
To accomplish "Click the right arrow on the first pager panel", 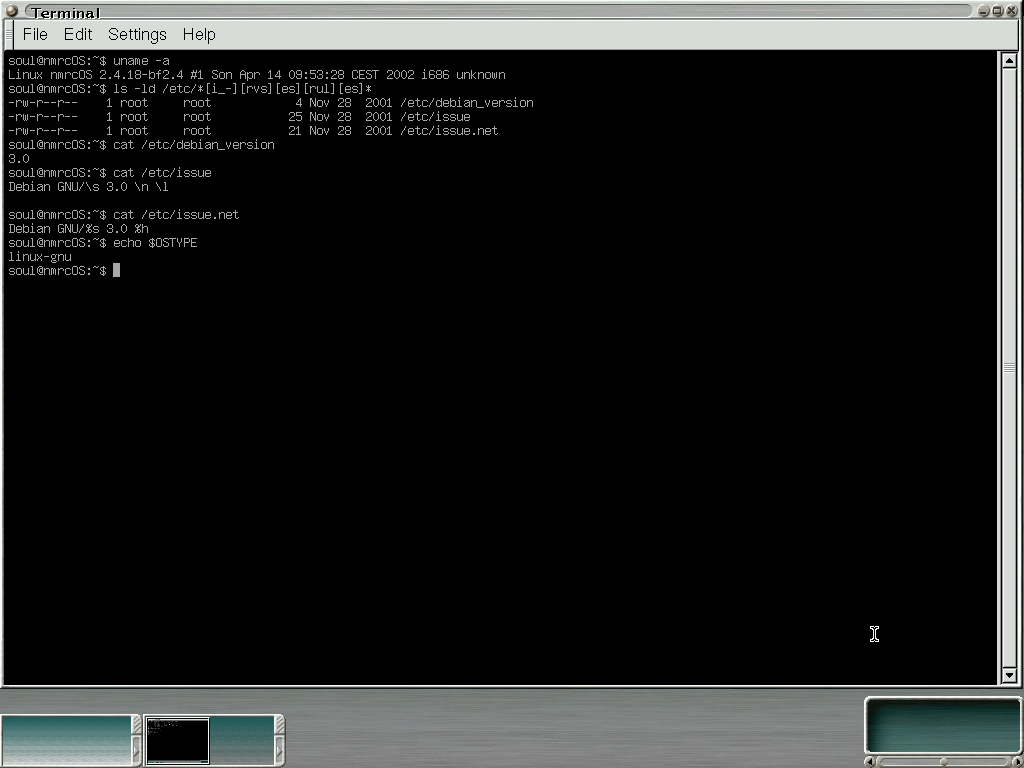I will click(x=136, y=751).
